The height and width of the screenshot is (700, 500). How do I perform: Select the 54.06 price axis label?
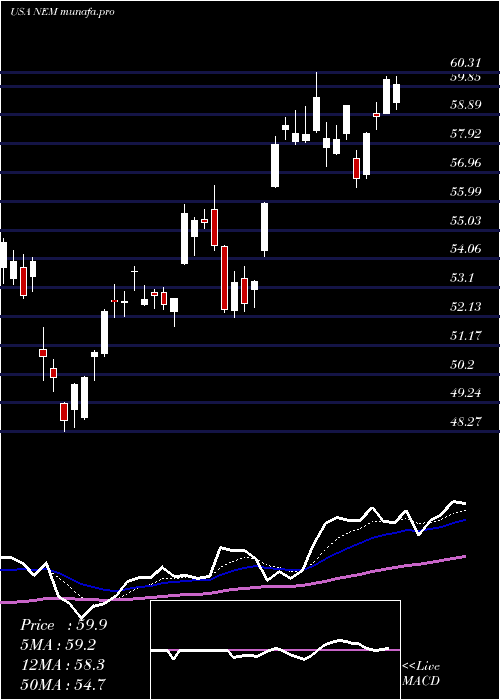click(x=466, y=249)
